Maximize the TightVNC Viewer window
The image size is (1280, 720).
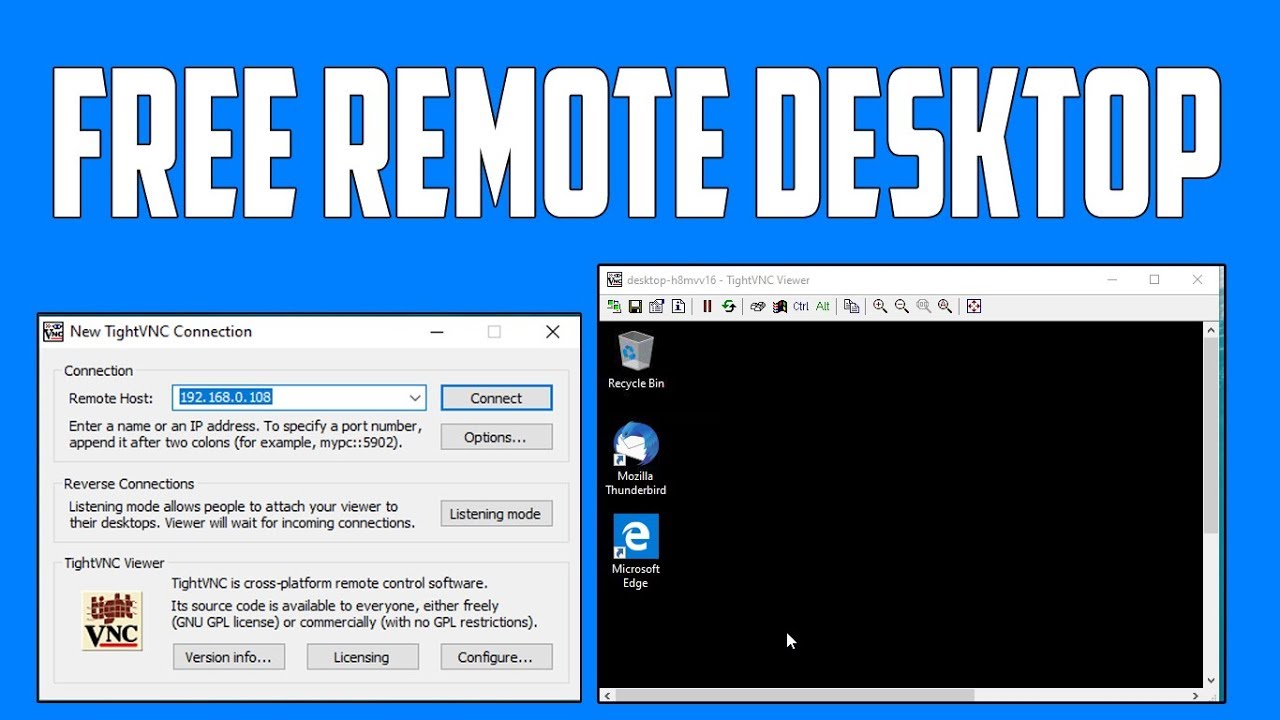pyautogui.click(x=1155, y=280)
